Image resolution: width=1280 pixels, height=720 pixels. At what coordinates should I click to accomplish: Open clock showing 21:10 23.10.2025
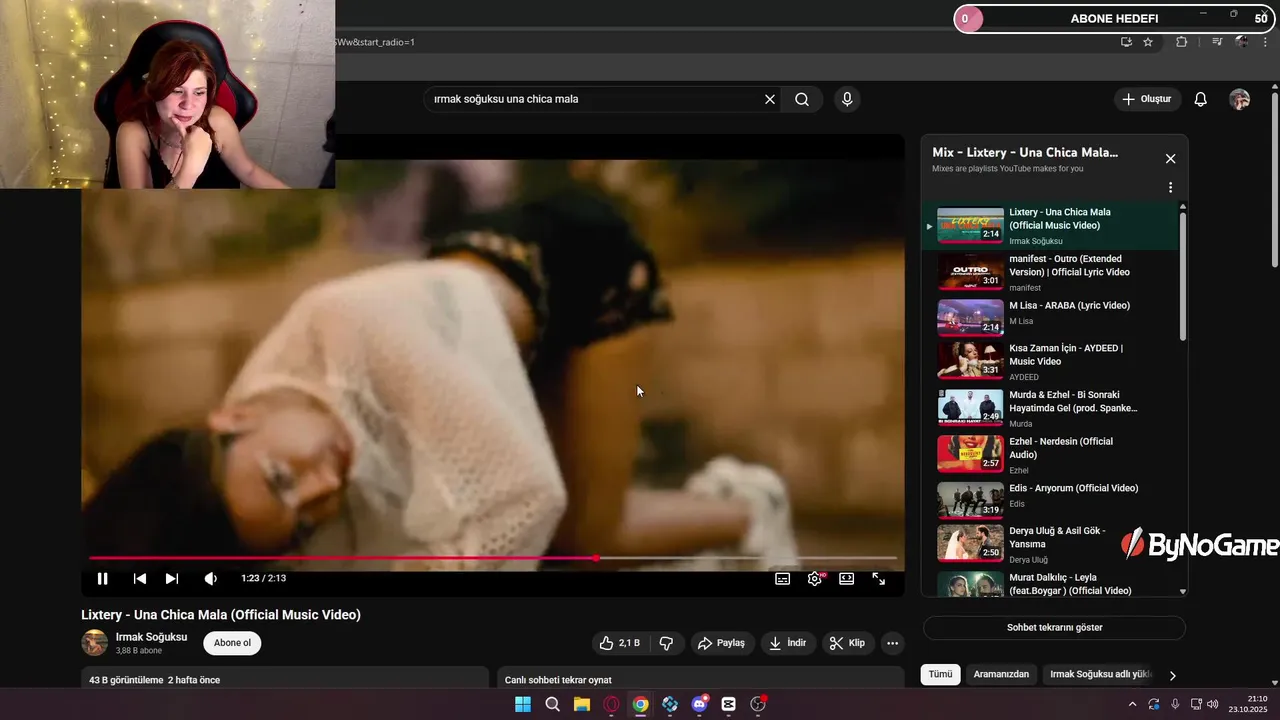[1249, 704]
